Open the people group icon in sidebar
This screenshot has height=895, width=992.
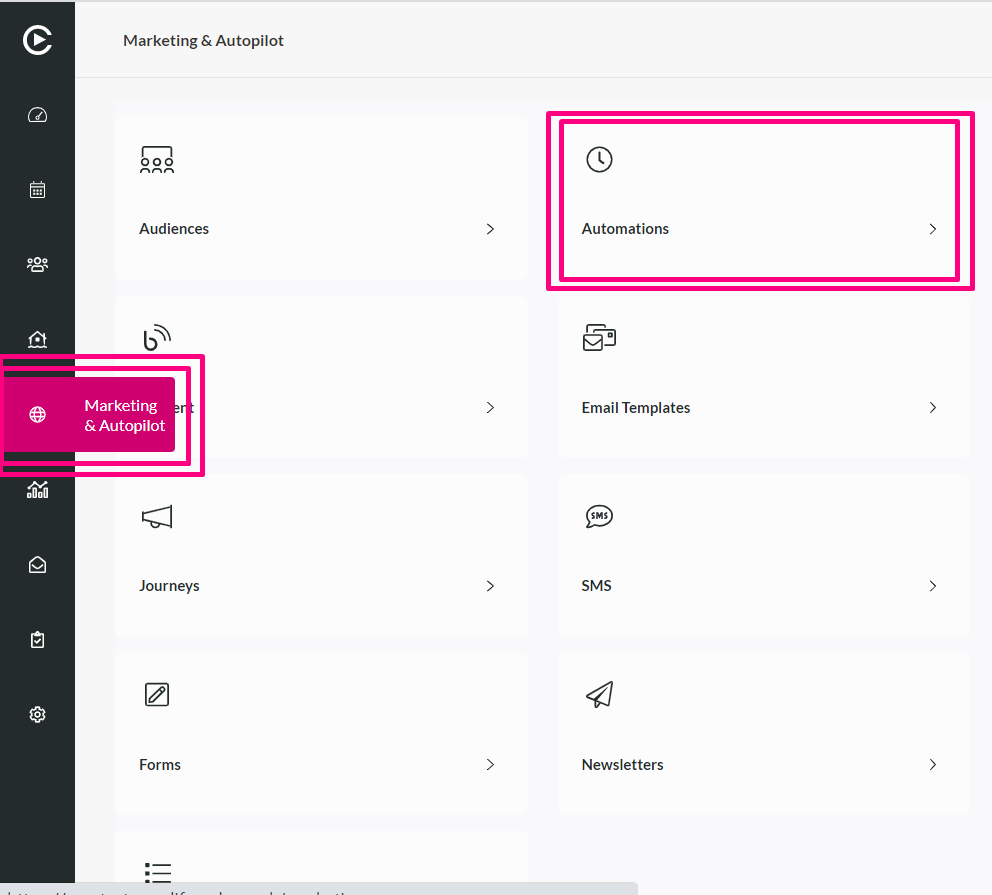point(37,264)
